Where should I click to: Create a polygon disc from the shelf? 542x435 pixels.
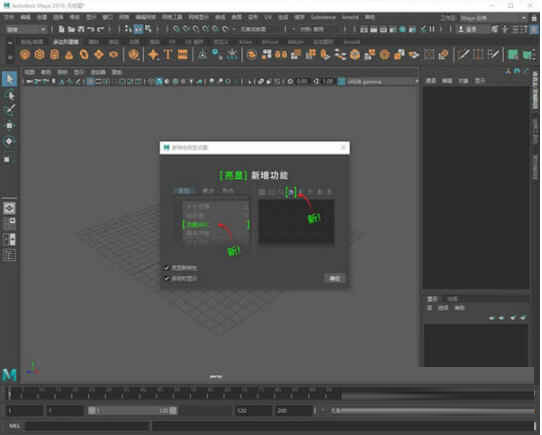pos(113,55)
